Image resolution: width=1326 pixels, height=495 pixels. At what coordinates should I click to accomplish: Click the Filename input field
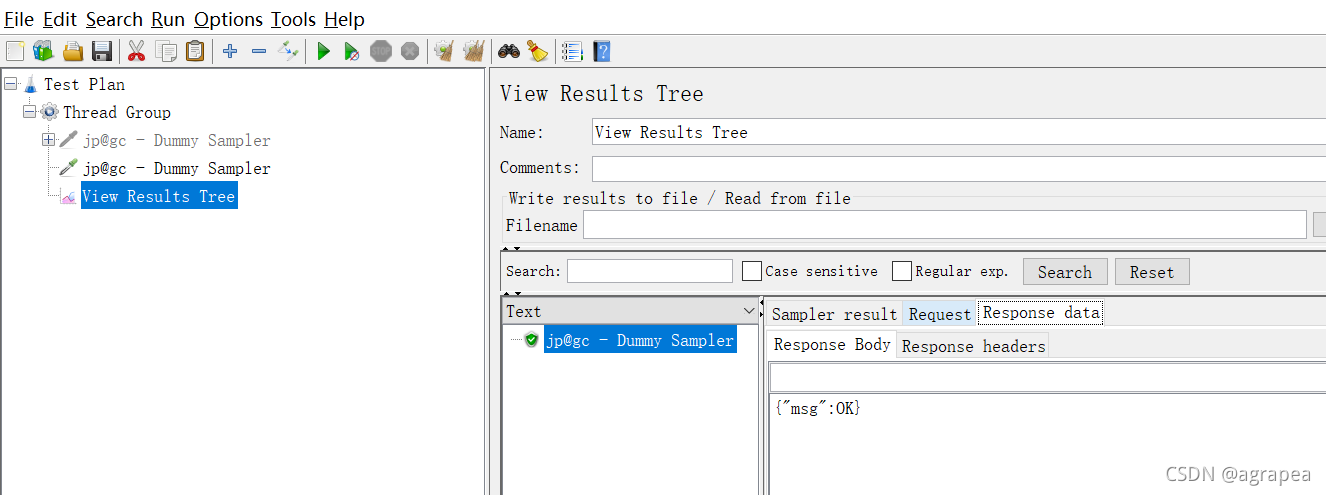tap(945, 225)
